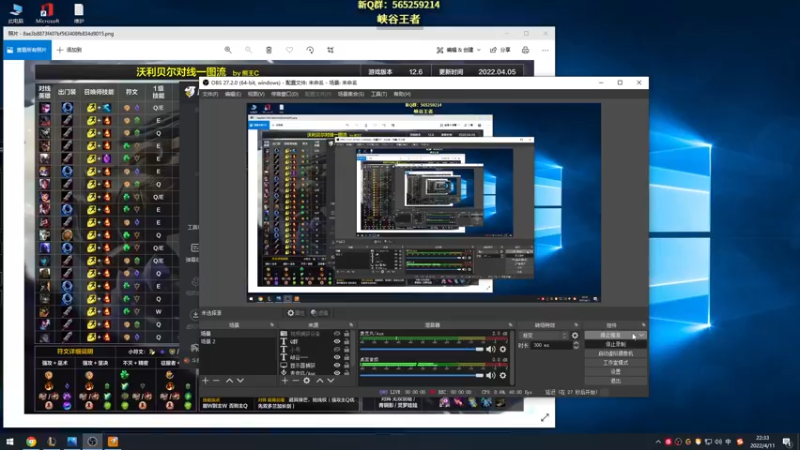This screenshot has height=450, width=800.
Task: Open the OBS 视图(V) menu
Action: pos(256,94)
